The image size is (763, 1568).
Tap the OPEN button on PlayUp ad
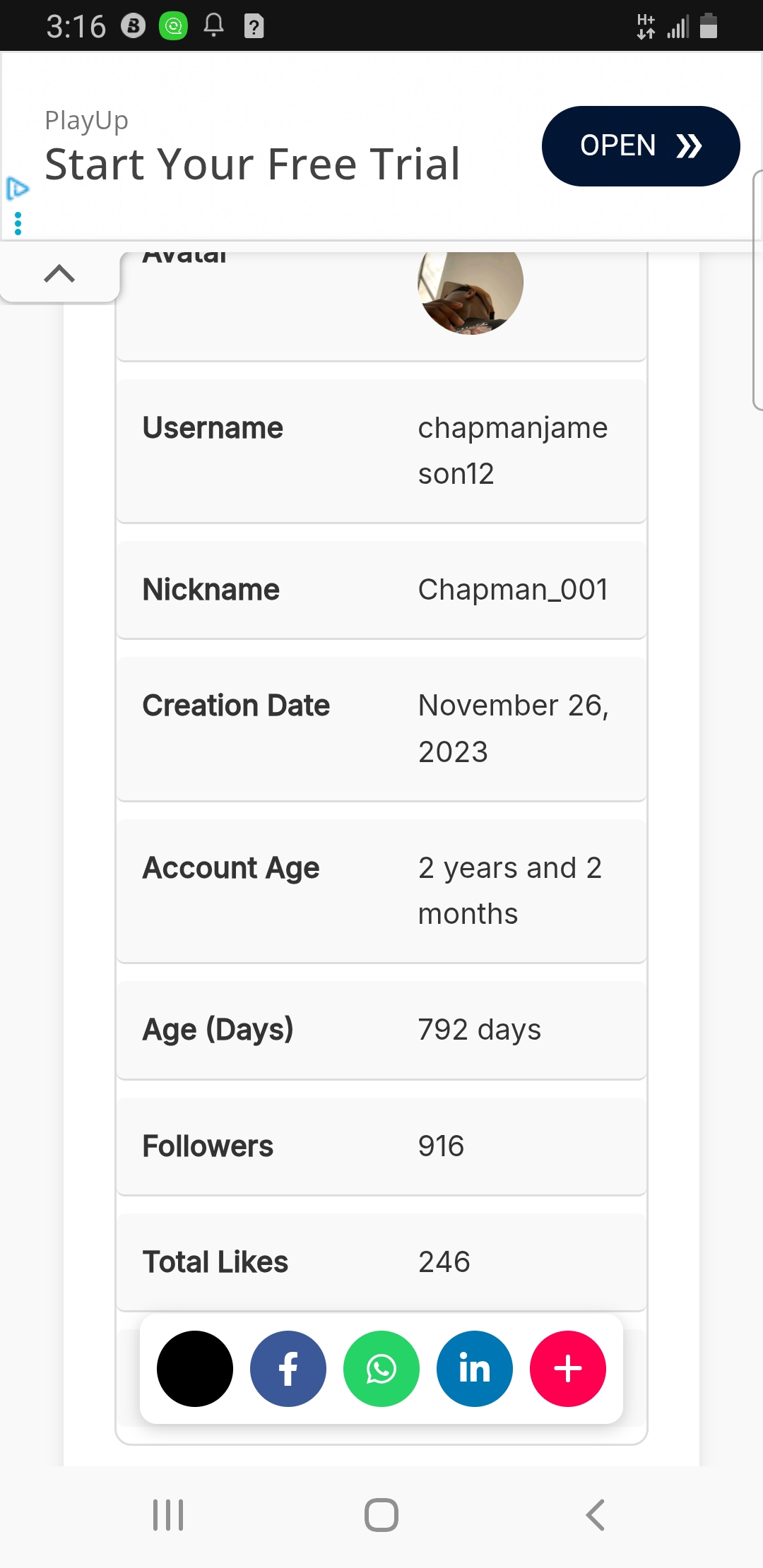[x=641, y=146]
